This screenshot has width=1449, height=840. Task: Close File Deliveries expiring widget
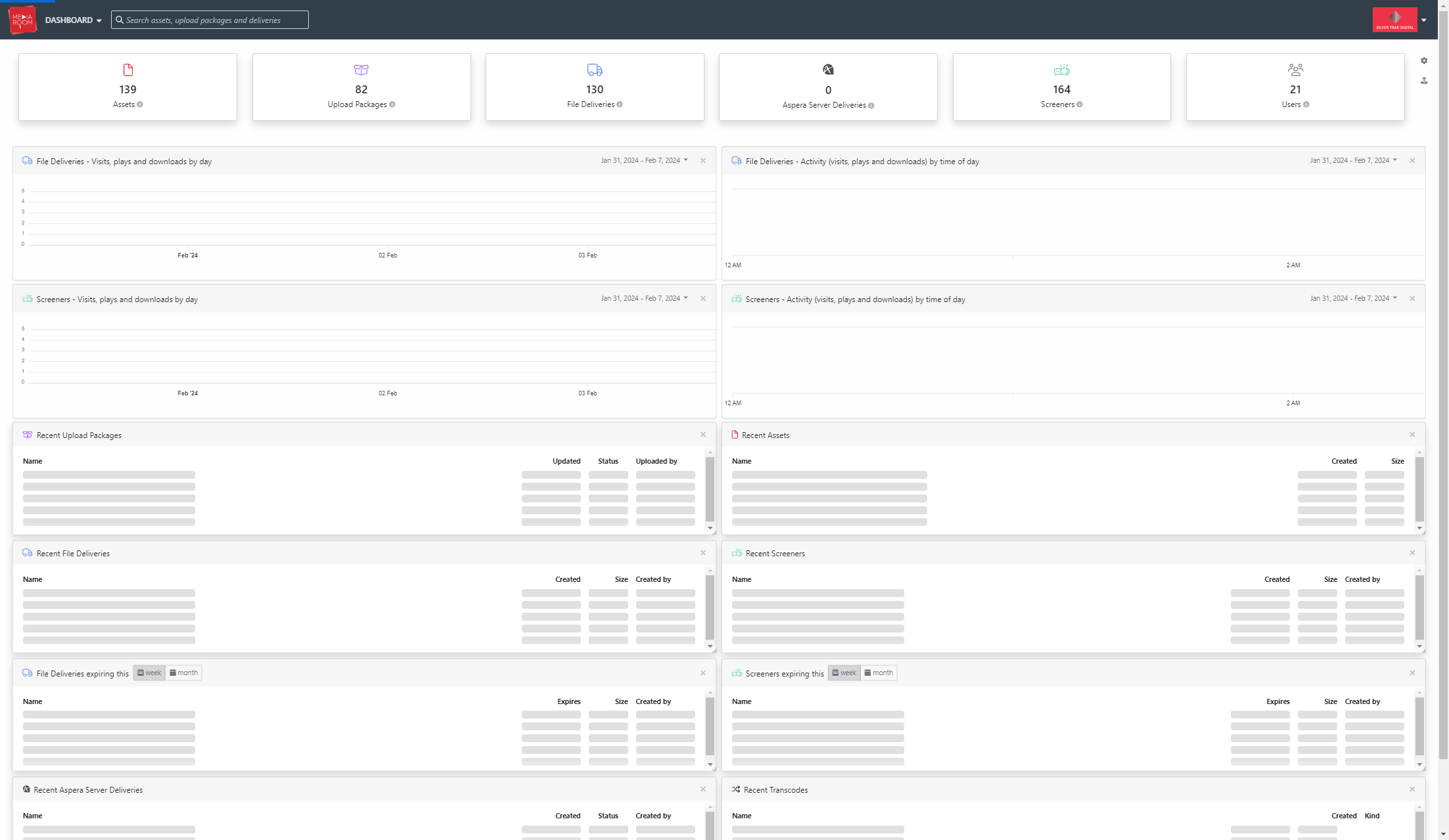point(703,673)
